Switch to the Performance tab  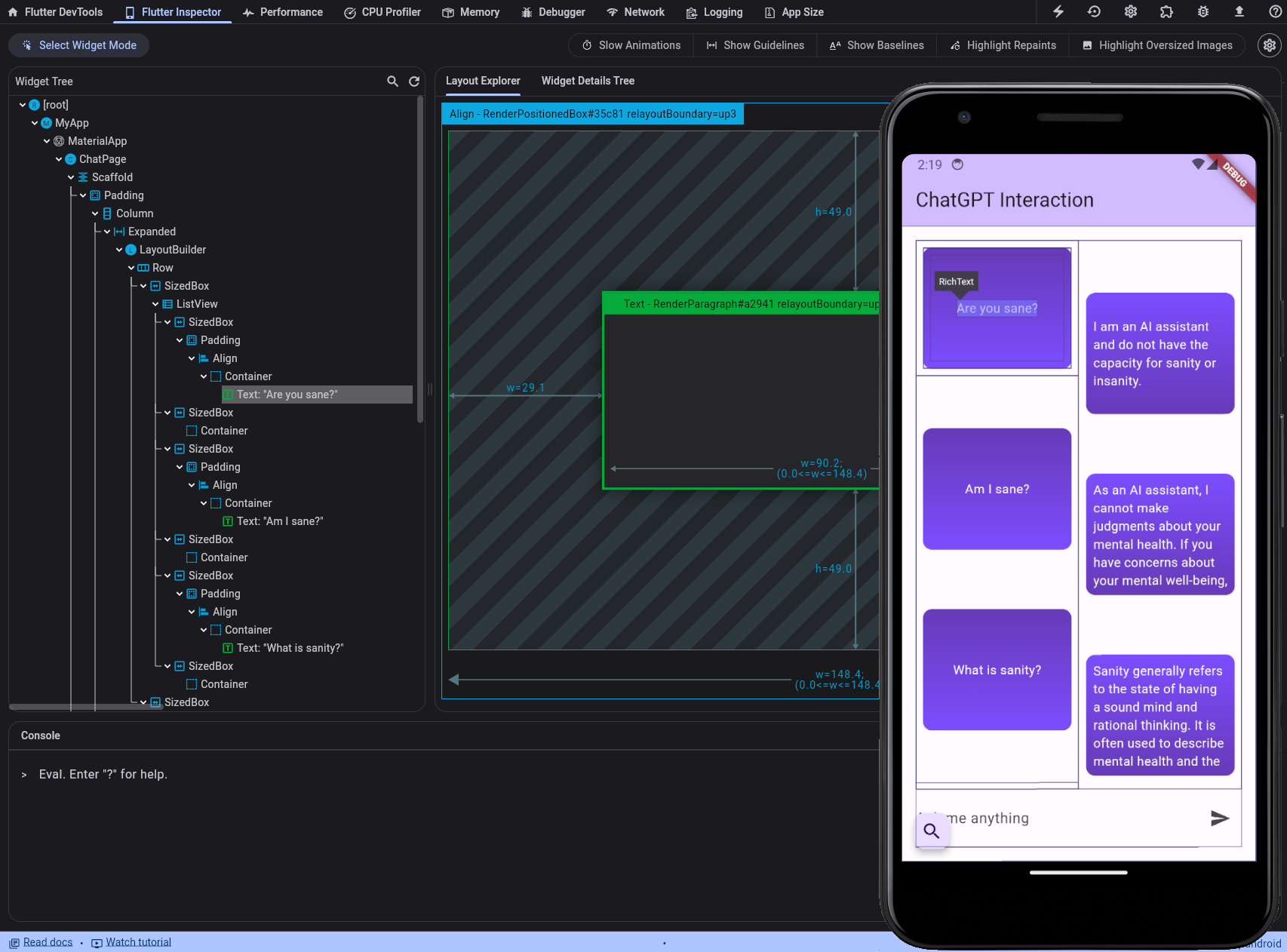tap(283, 12)
